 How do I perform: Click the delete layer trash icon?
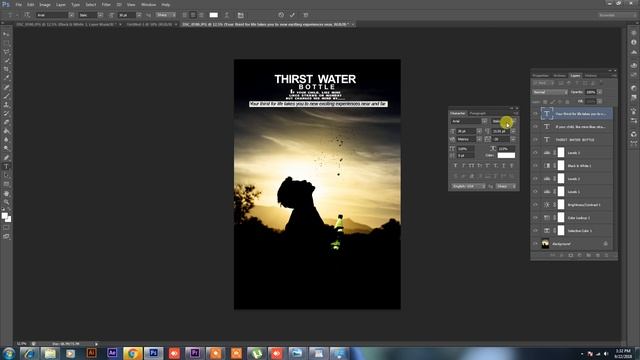click(606, 255)
